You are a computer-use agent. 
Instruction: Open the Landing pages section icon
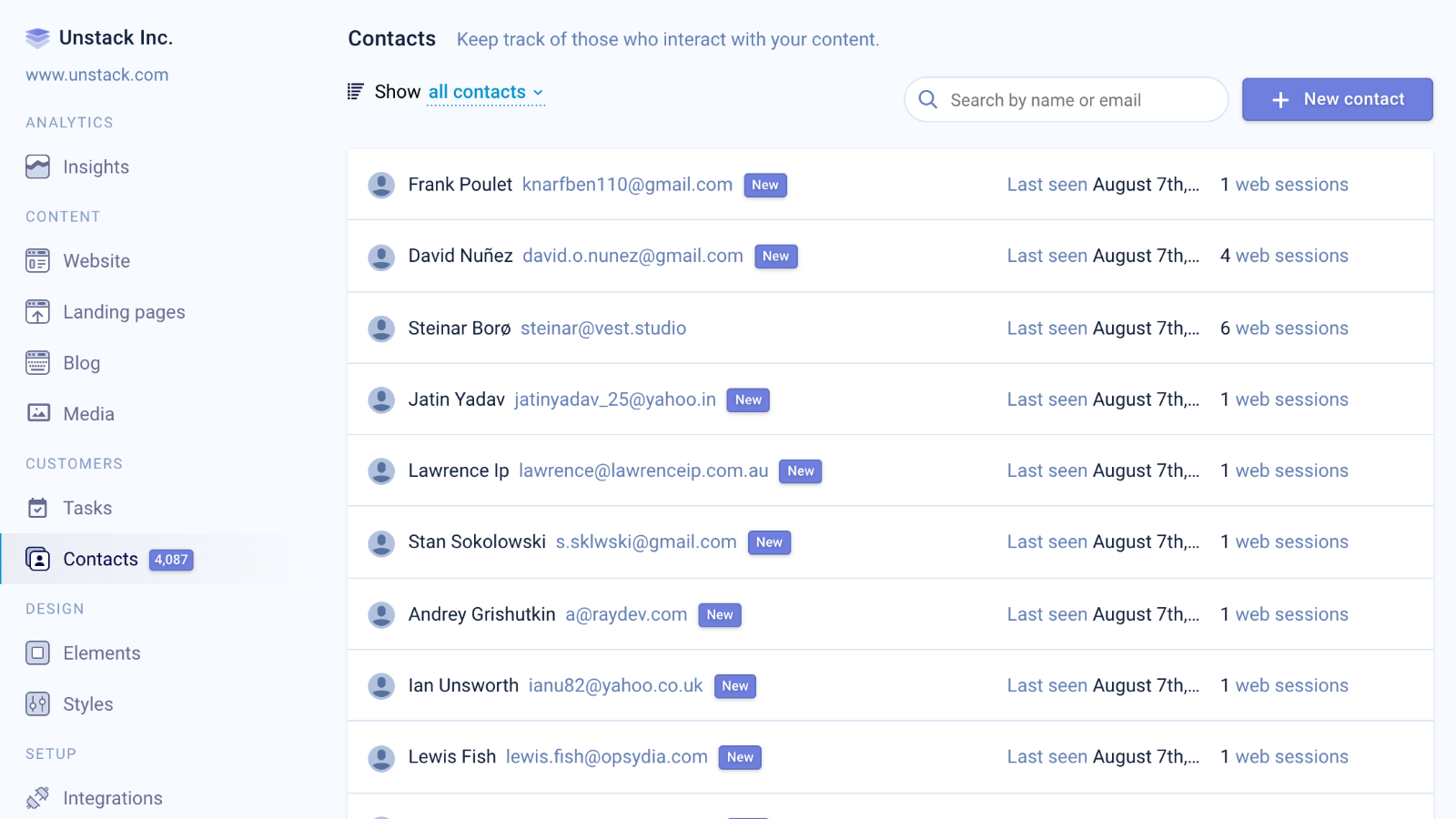tap(36, 311)
